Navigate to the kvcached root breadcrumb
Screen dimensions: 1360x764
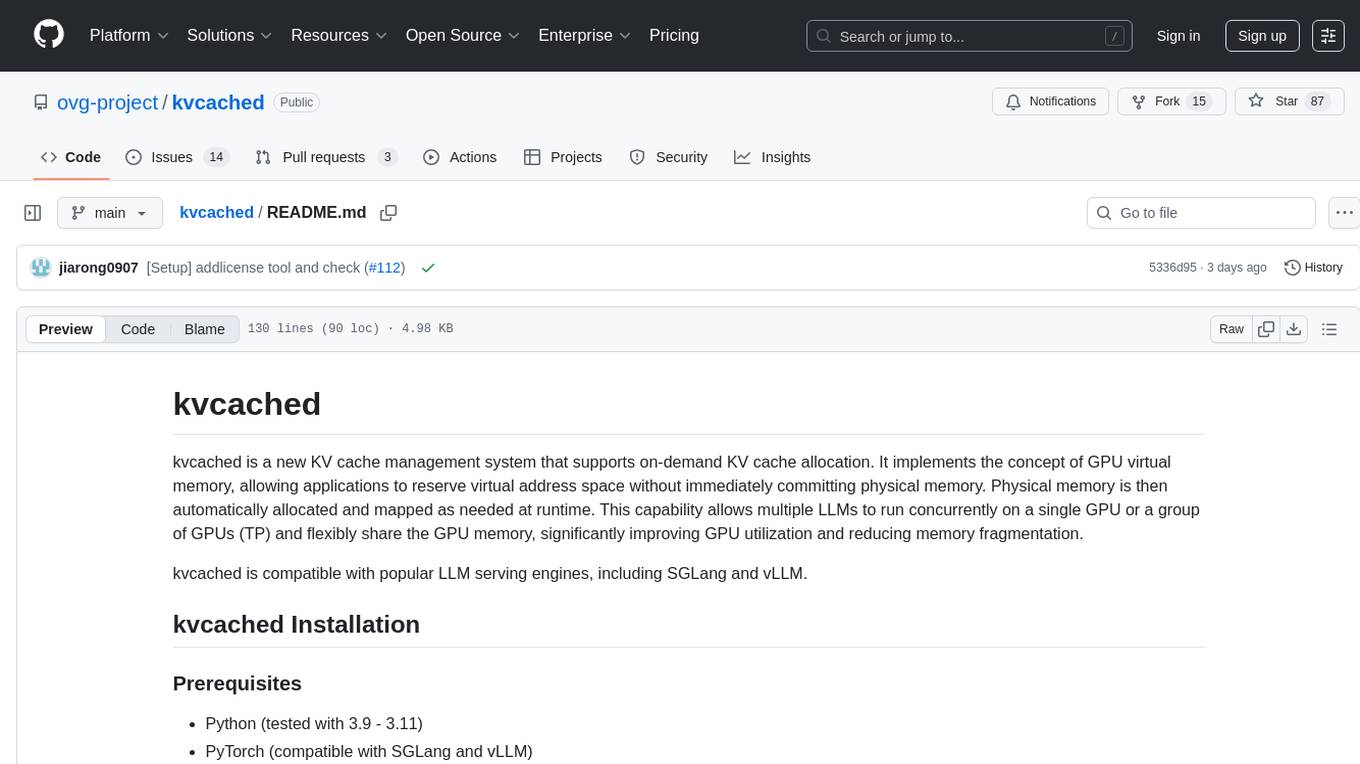pos(216,212)
